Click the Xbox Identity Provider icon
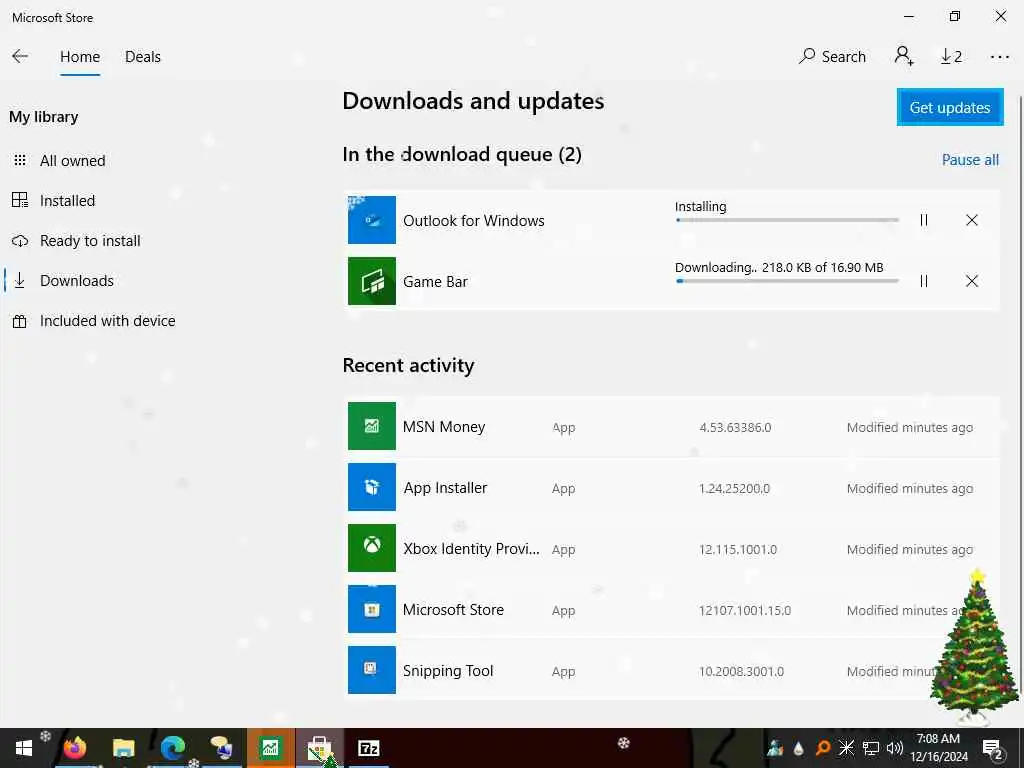 (x=372, y=548)
